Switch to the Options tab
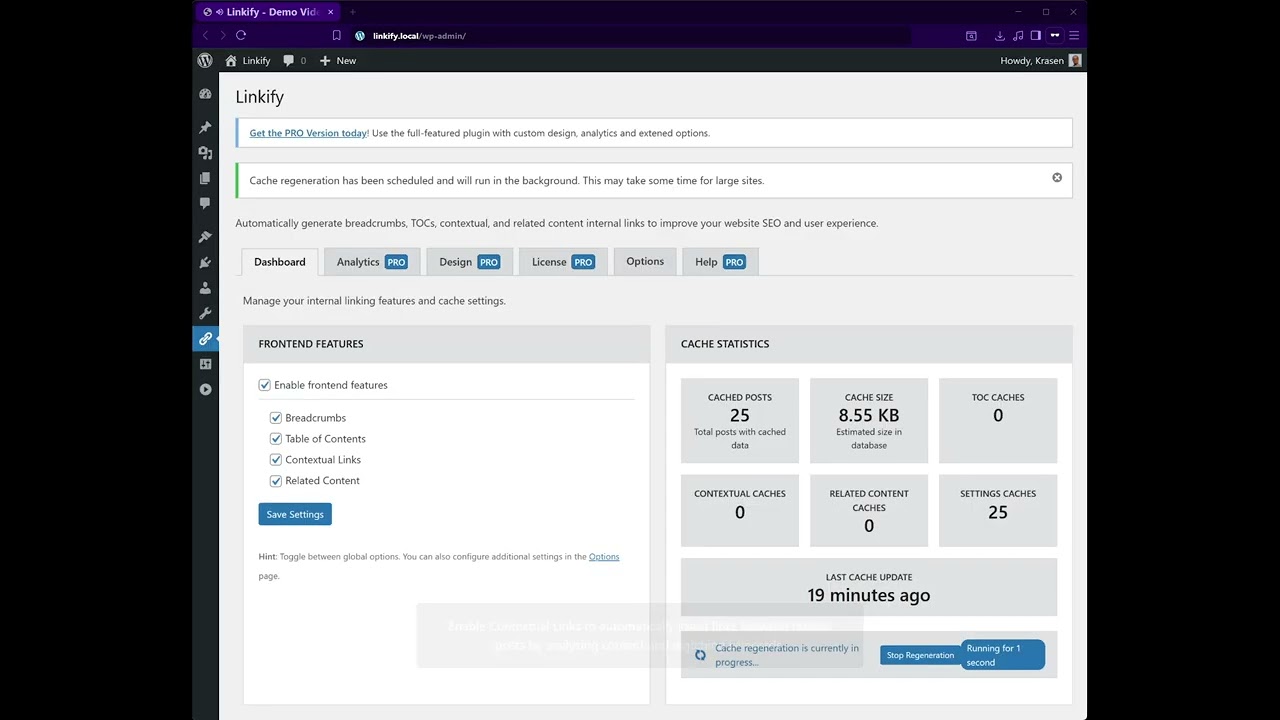The width and height of the screenshot is (1280, 720). pyautogui.click(x=645, y=262)
